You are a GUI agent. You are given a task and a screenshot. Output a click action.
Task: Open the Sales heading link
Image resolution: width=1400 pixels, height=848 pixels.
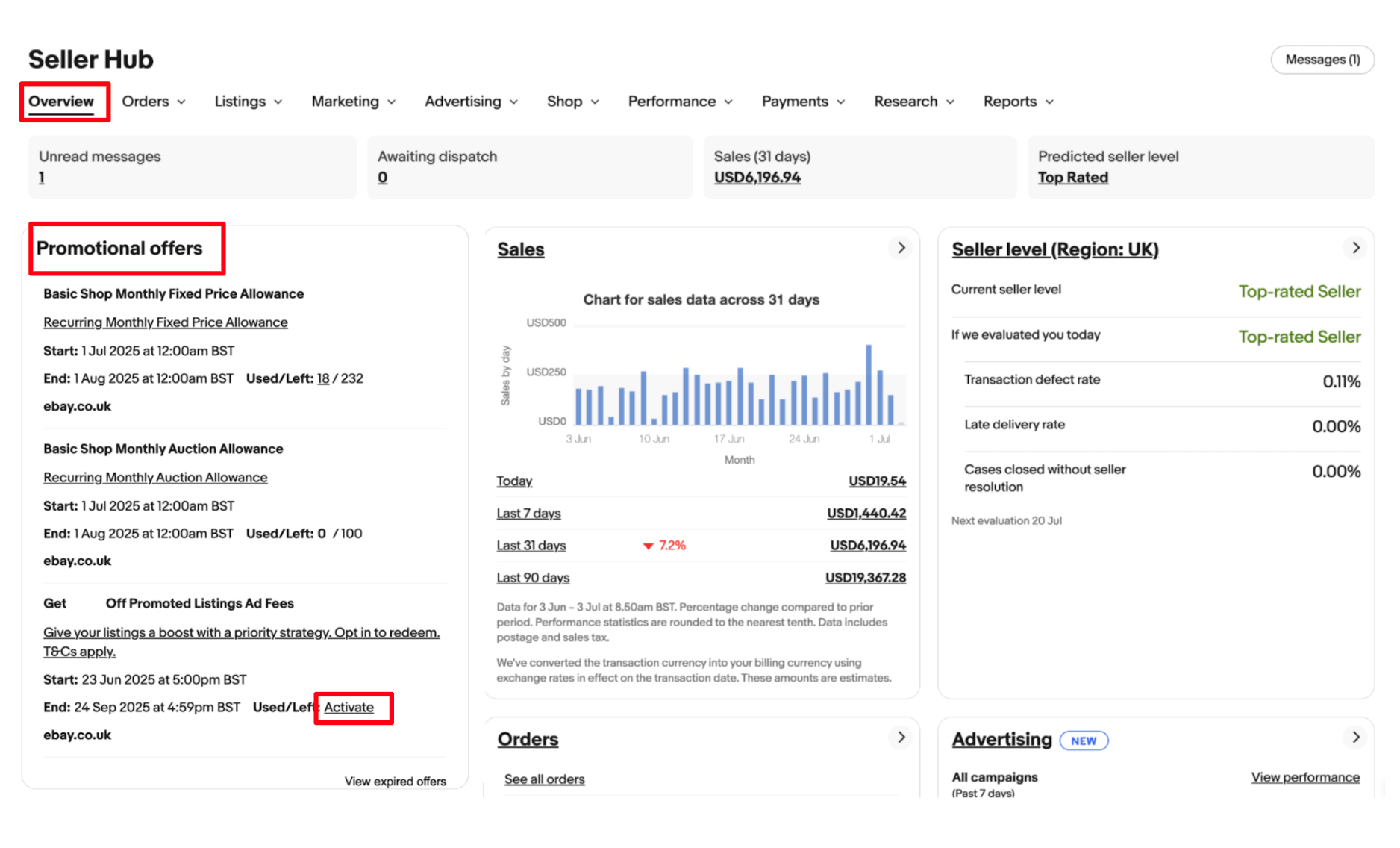pos(521,249)
